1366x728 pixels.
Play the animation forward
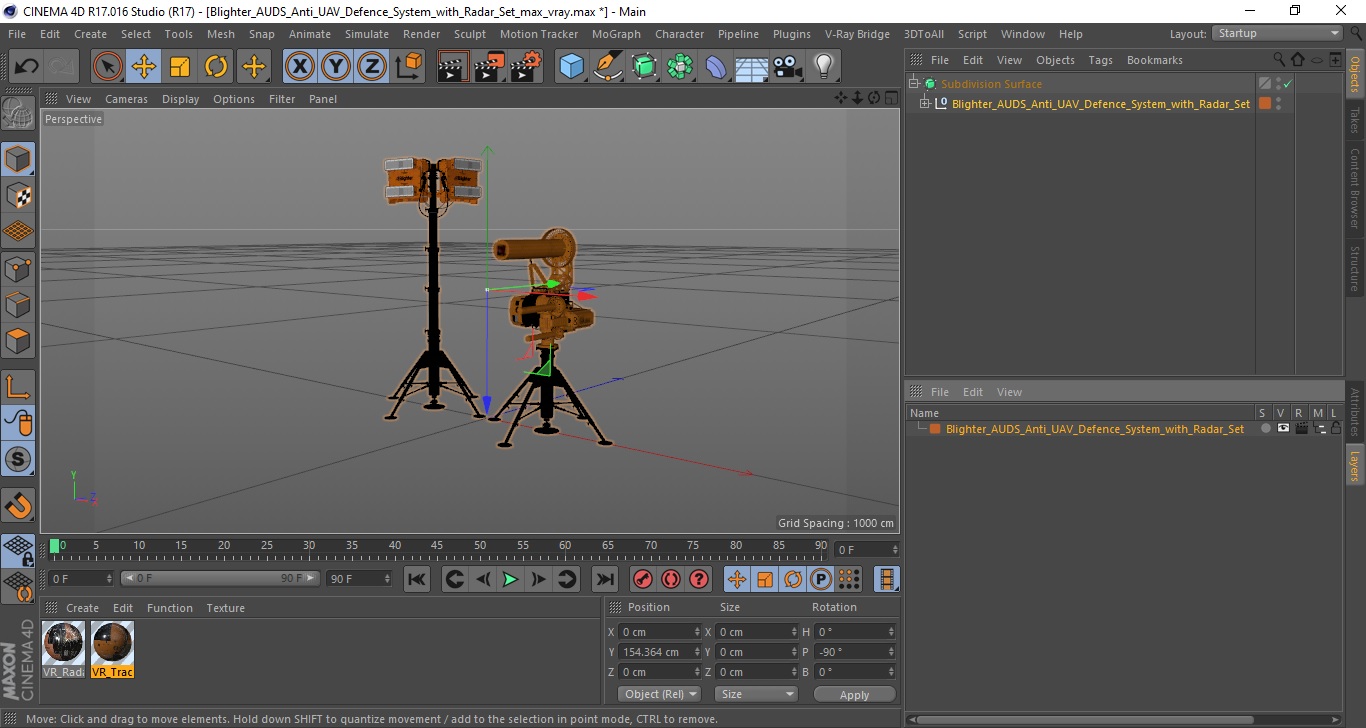[510, 579]
